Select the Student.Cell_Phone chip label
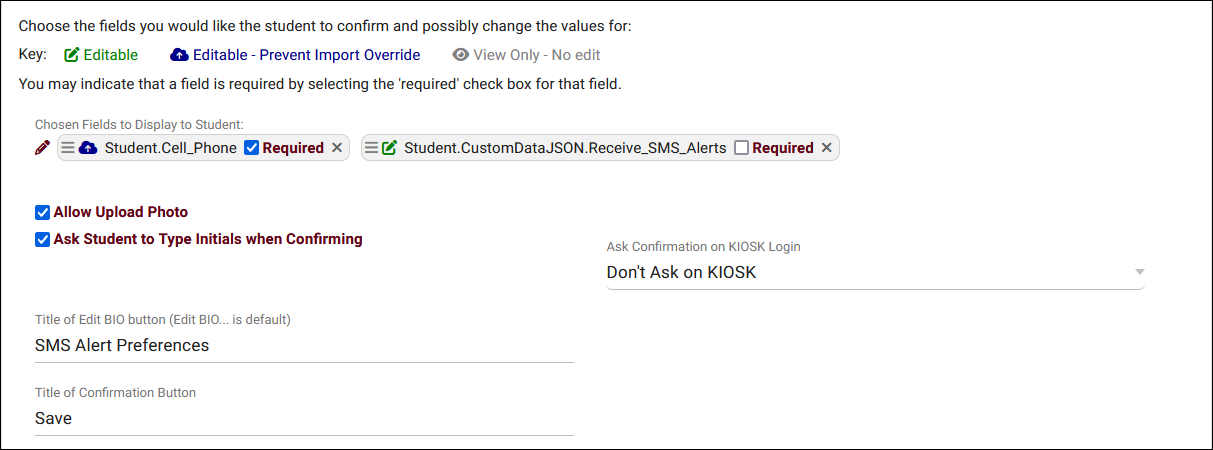Screen dimensions: 1213x450 (x=170, y=148)
